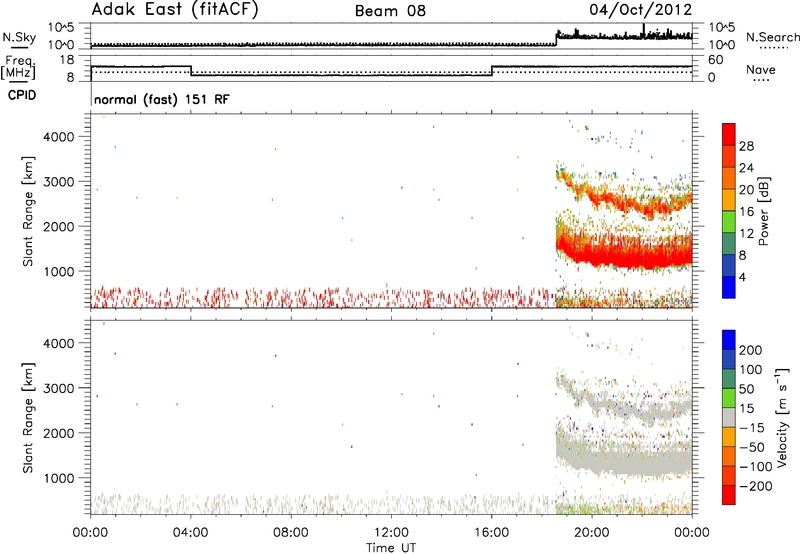Click the '16' label on the power color bar
The height and width of the screenshot is (554, 800).
pyautogui.click(x=746, y=212)
